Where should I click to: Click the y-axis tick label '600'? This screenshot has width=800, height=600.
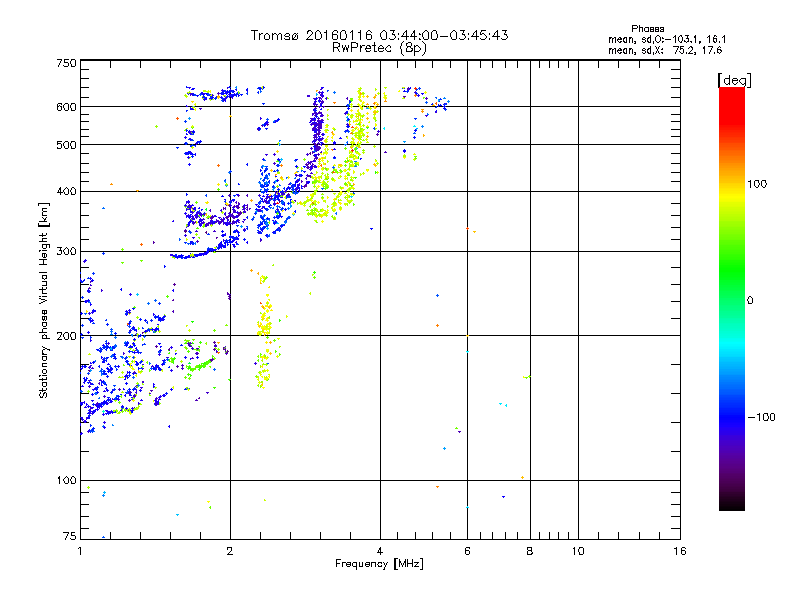pos(66,107)
